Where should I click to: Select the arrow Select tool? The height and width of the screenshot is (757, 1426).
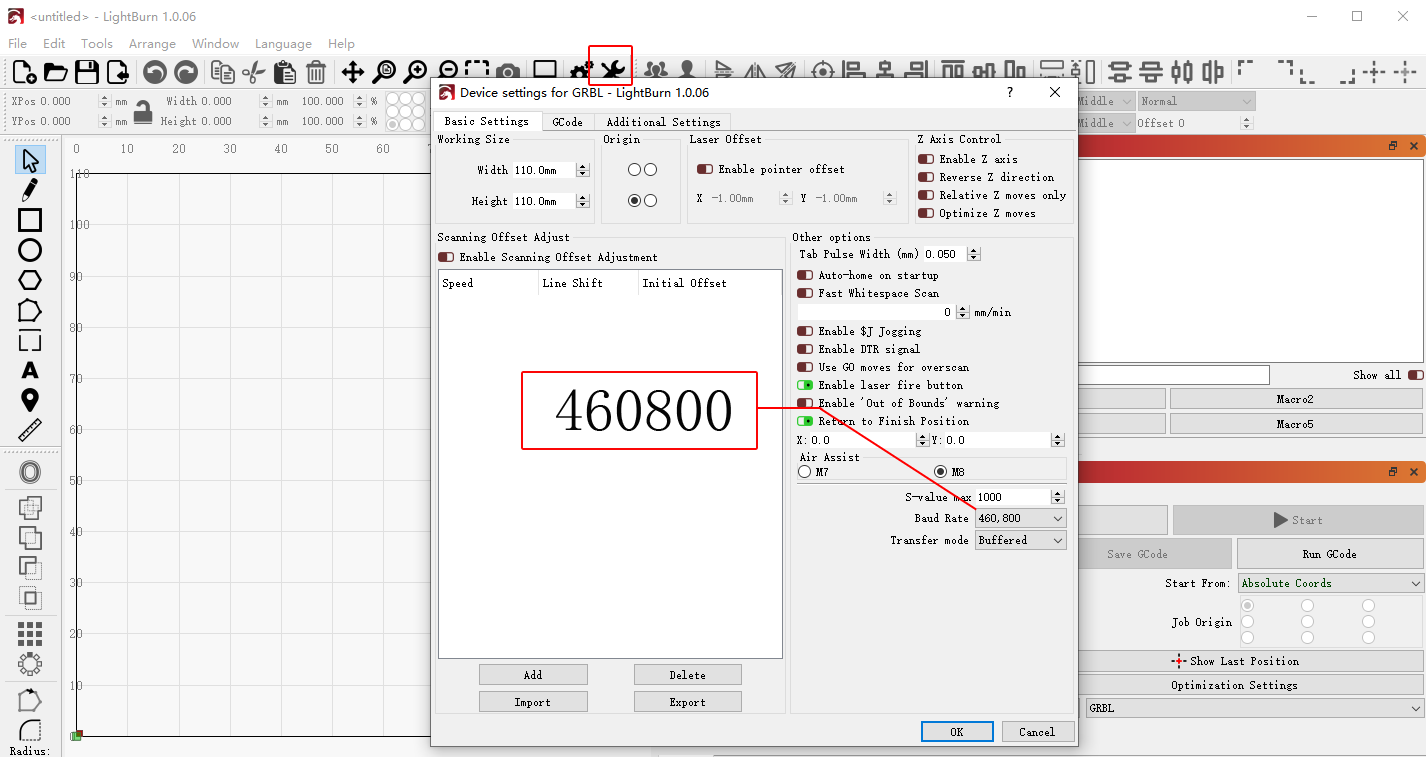[x=30, y=160]
